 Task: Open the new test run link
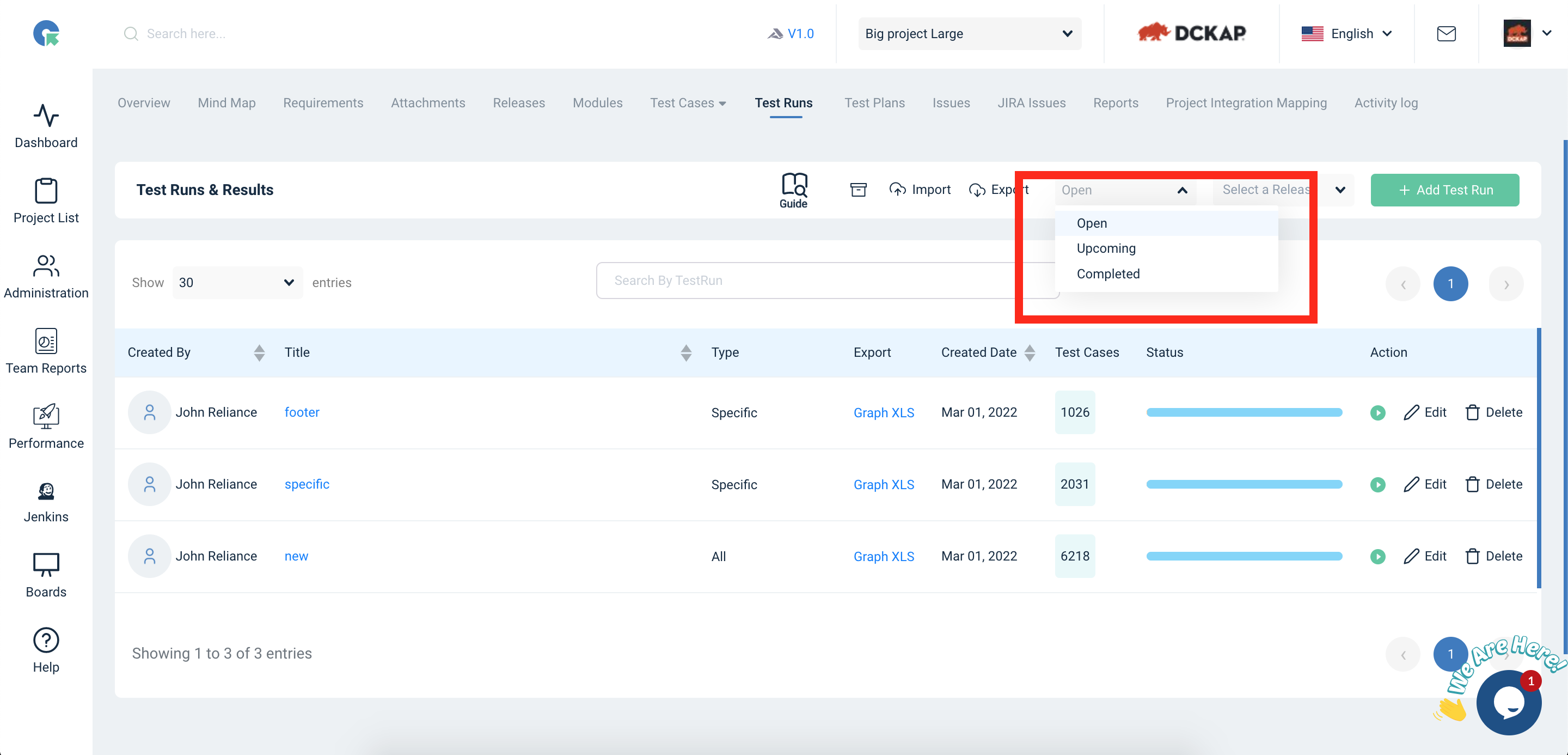tap(296, 556)
